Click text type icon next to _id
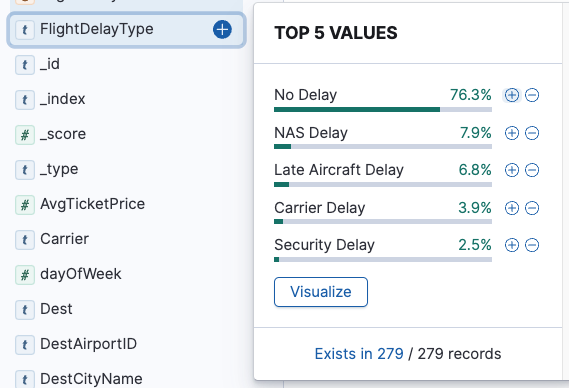The height and width of the screenshot is (388, 569). 25,65
